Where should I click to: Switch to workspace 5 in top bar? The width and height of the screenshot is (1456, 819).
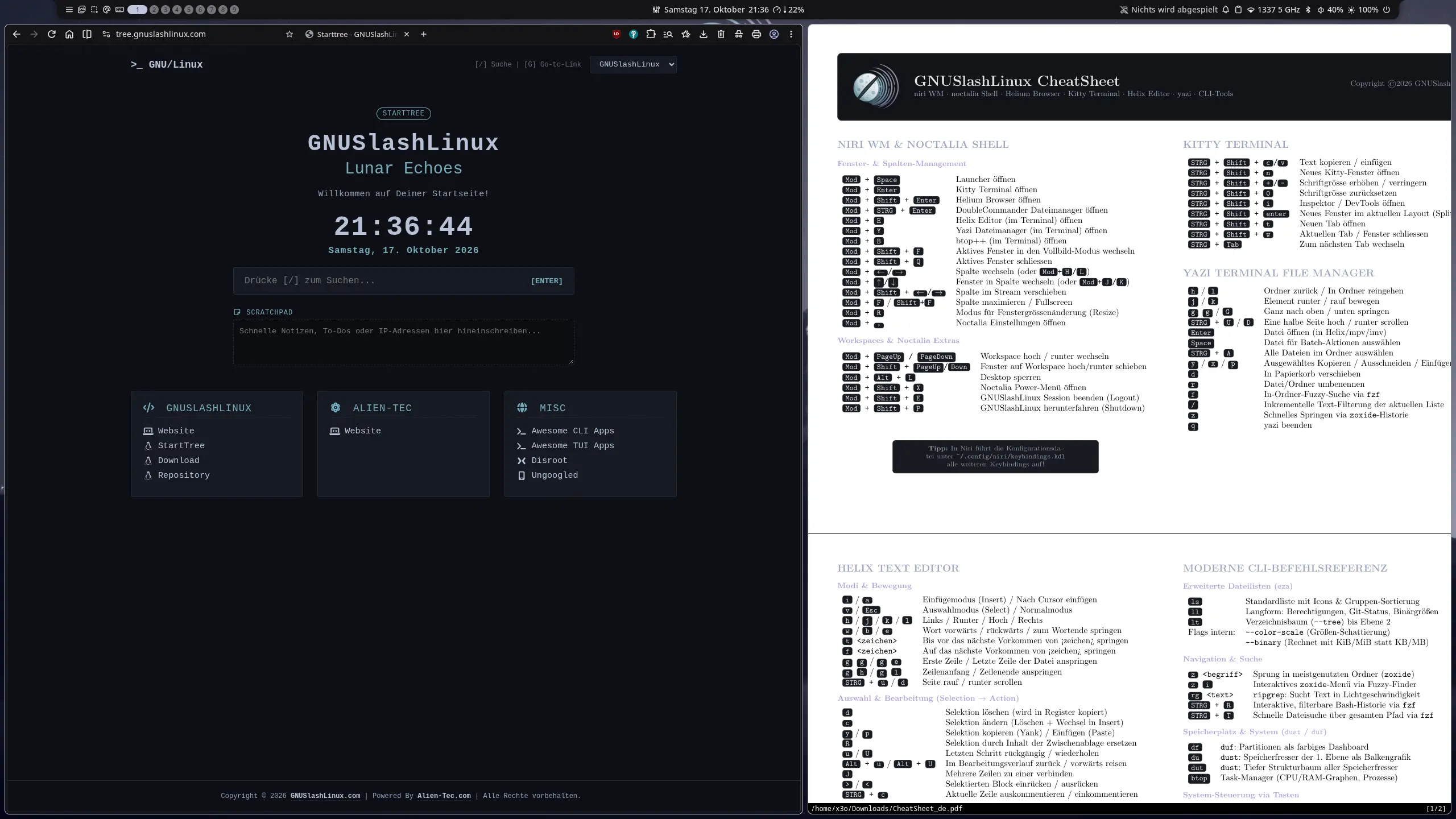(188, 10)
